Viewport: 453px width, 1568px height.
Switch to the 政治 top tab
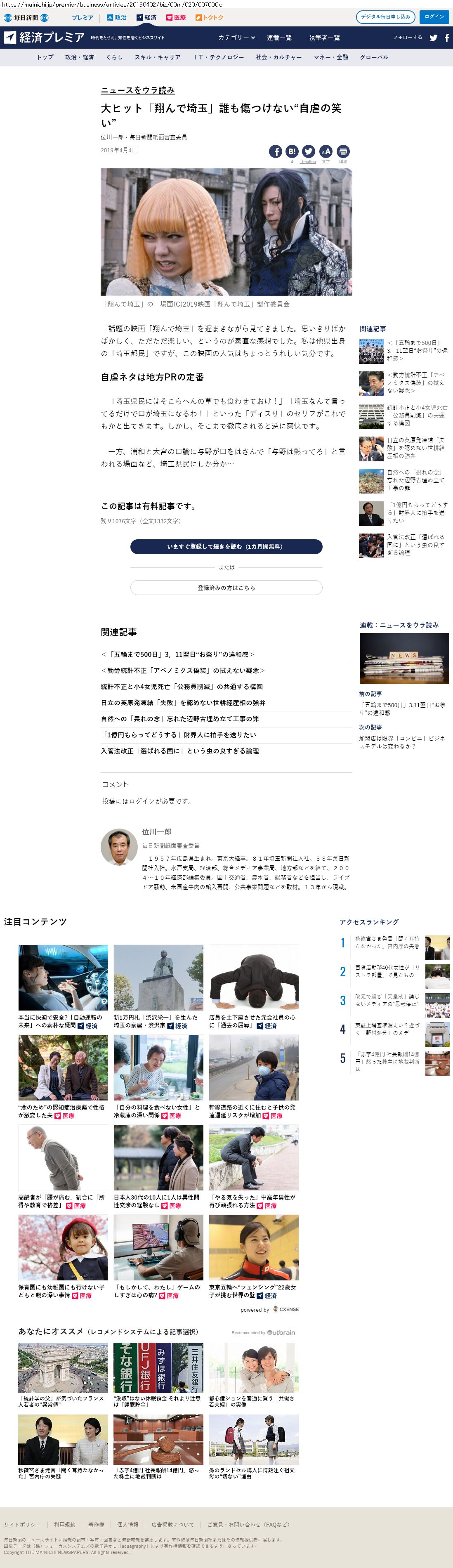116,18
